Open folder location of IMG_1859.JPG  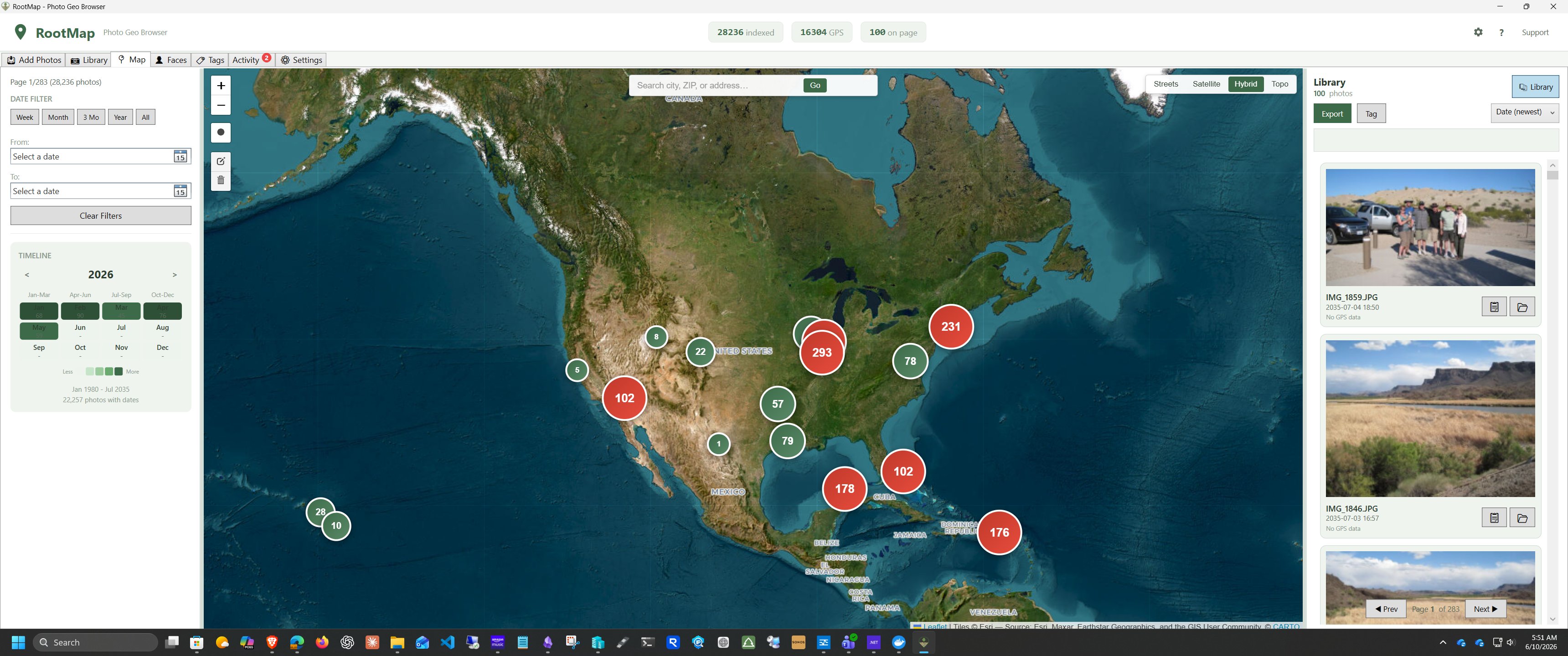pyautogui.click(x=1522, y=307)
